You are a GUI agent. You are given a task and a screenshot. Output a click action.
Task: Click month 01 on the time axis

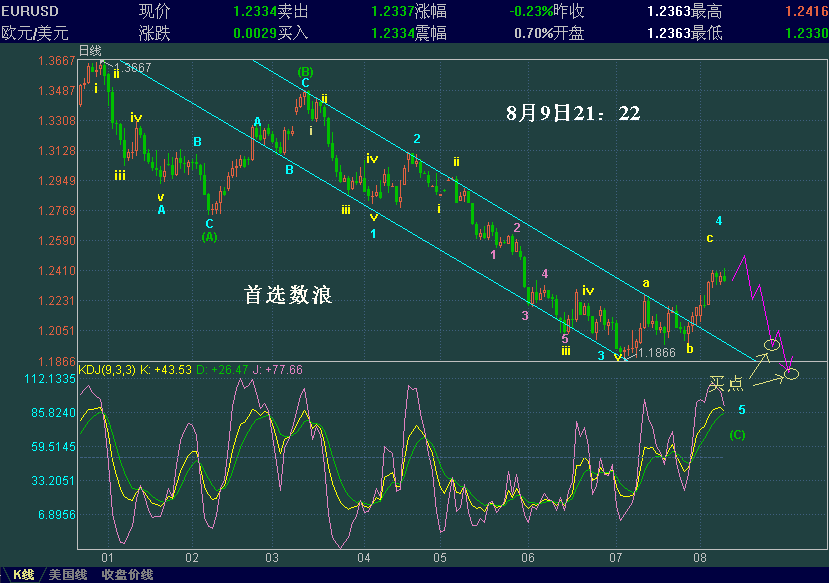click(x=107, y=558)
